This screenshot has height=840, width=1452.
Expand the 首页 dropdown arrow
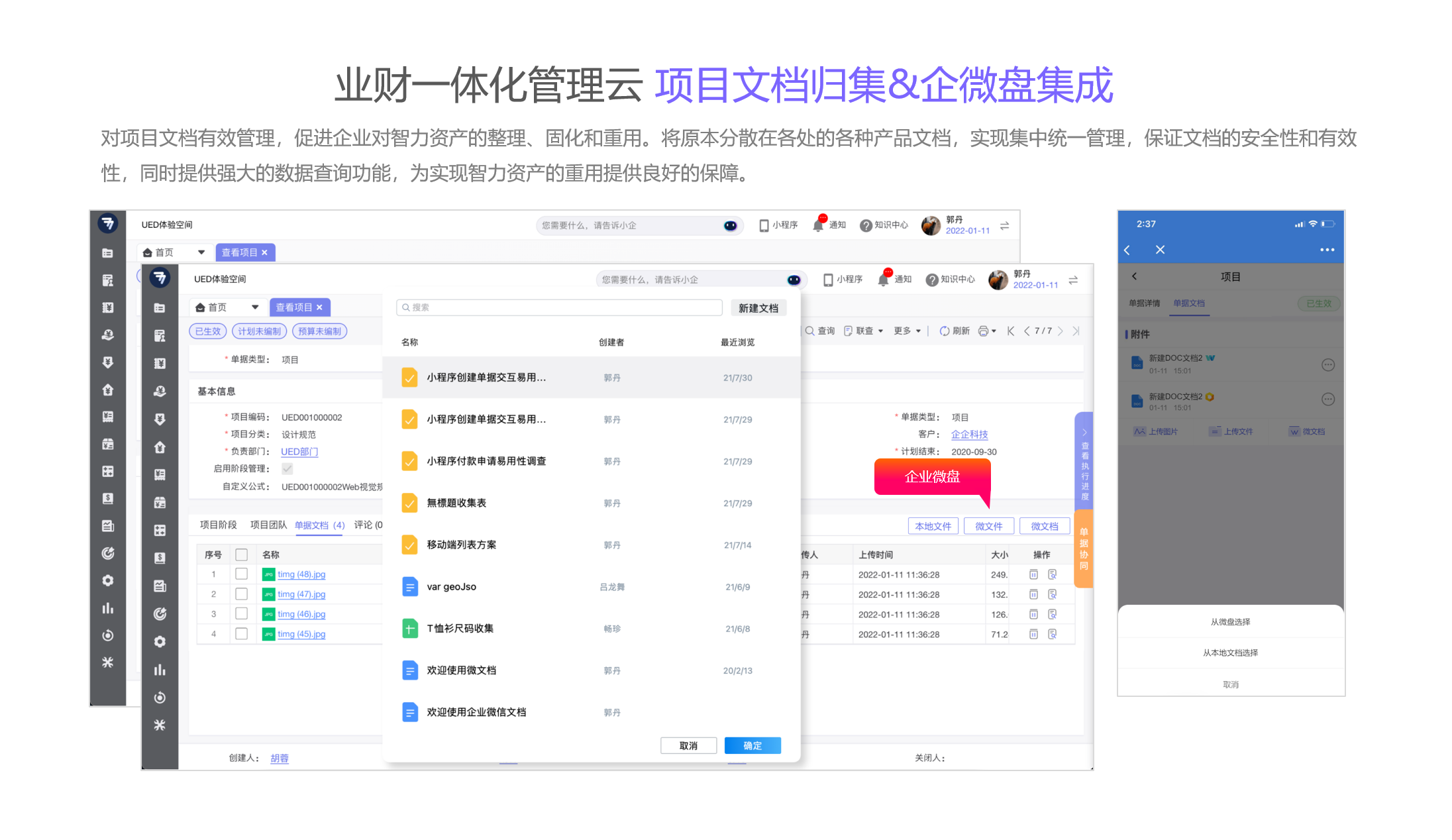click(255, 307)
